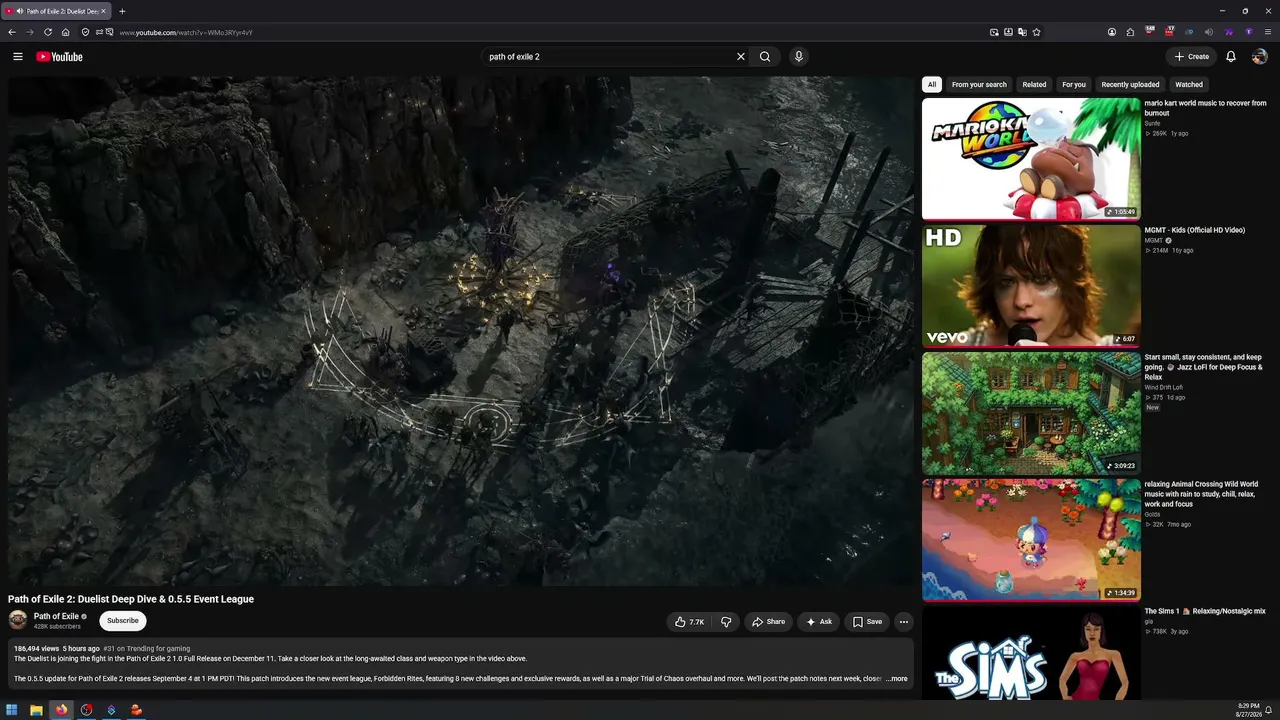Bookmark this page with the star
1280x720 pixels.
click(1036, 32)
